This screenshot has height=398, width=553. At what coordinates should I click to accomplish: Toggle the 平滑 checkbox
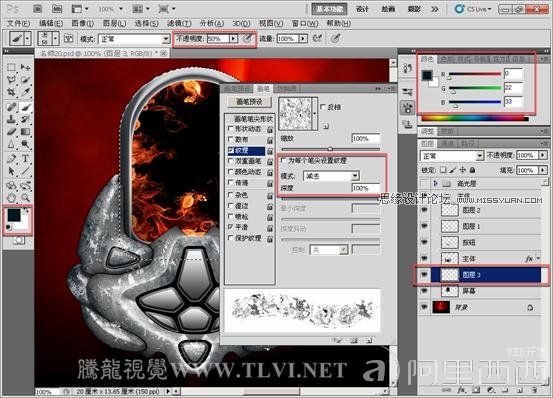[x=231, y=227]
